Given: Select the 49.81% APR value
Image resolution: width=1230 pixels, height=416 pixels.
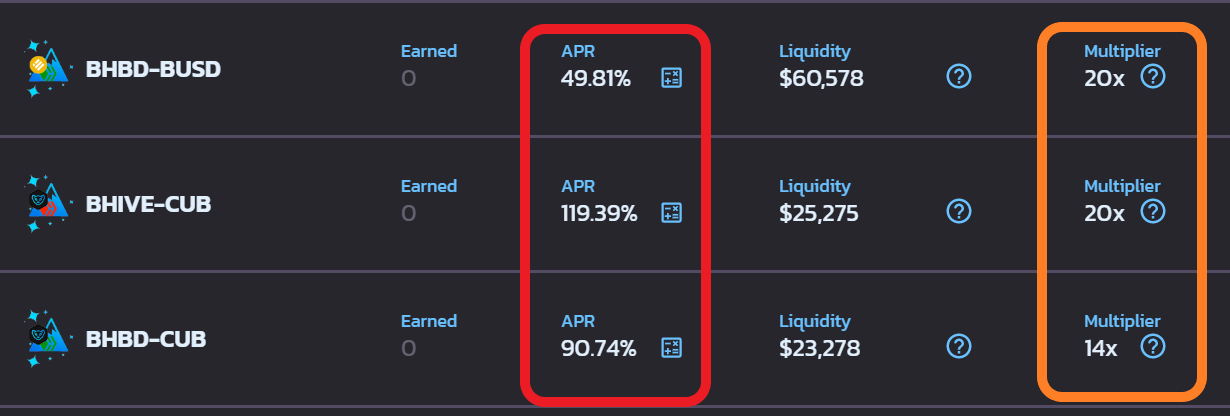Looking at the screenshot, I should [596, 78].
